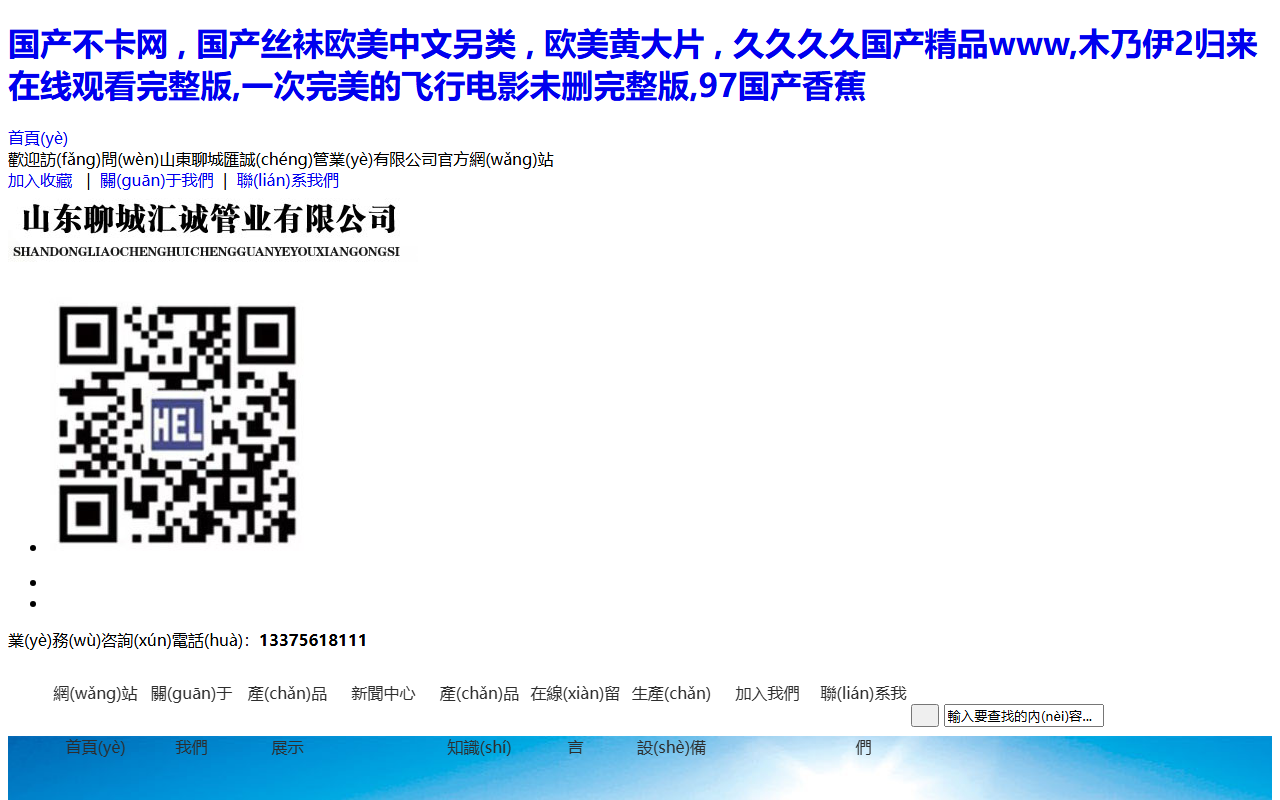This screenshot has width=1280, height=800.
Task: Open the 生產(chǎn)設備 navigation item
Action: click(671, 720)
